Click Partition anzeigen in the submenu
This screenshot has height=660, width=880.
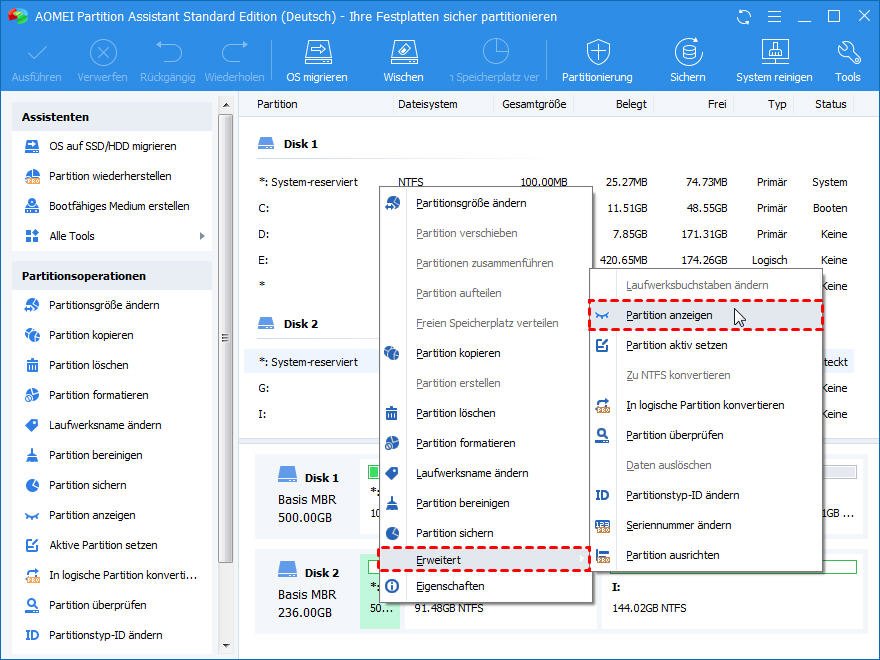tap(706, 315)
